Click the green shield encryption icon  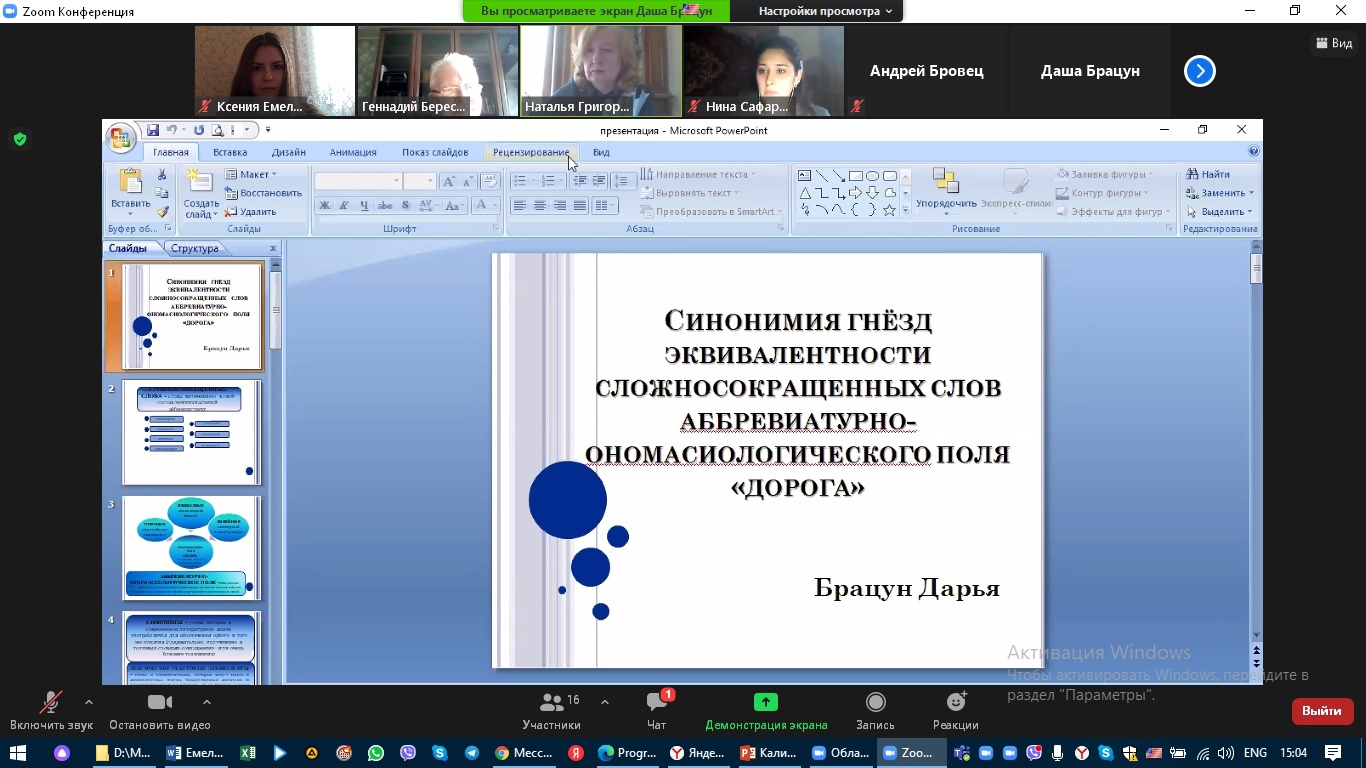pyautogui.click(x=20, y=139)
